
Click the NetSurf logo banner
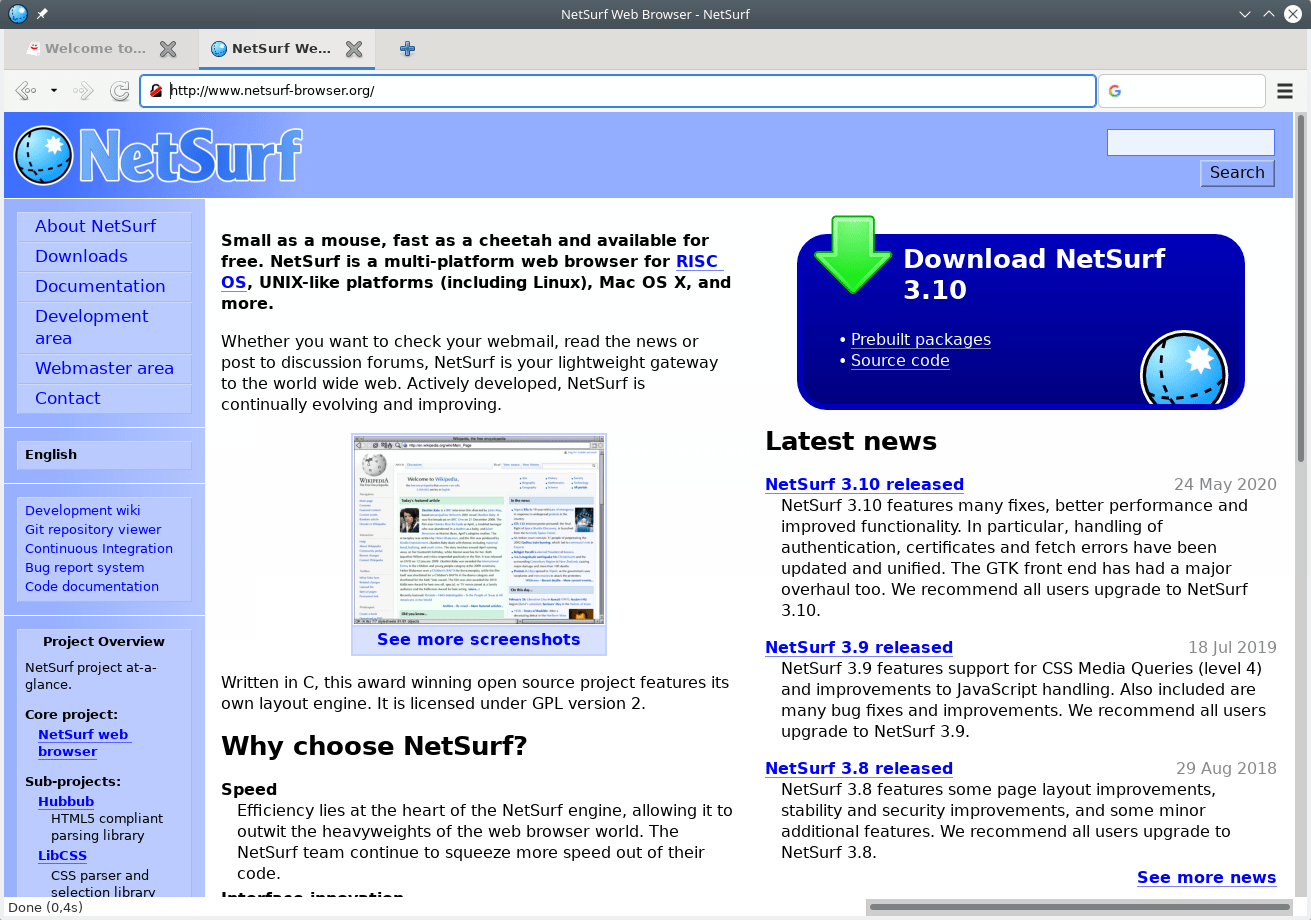point(158,155)
